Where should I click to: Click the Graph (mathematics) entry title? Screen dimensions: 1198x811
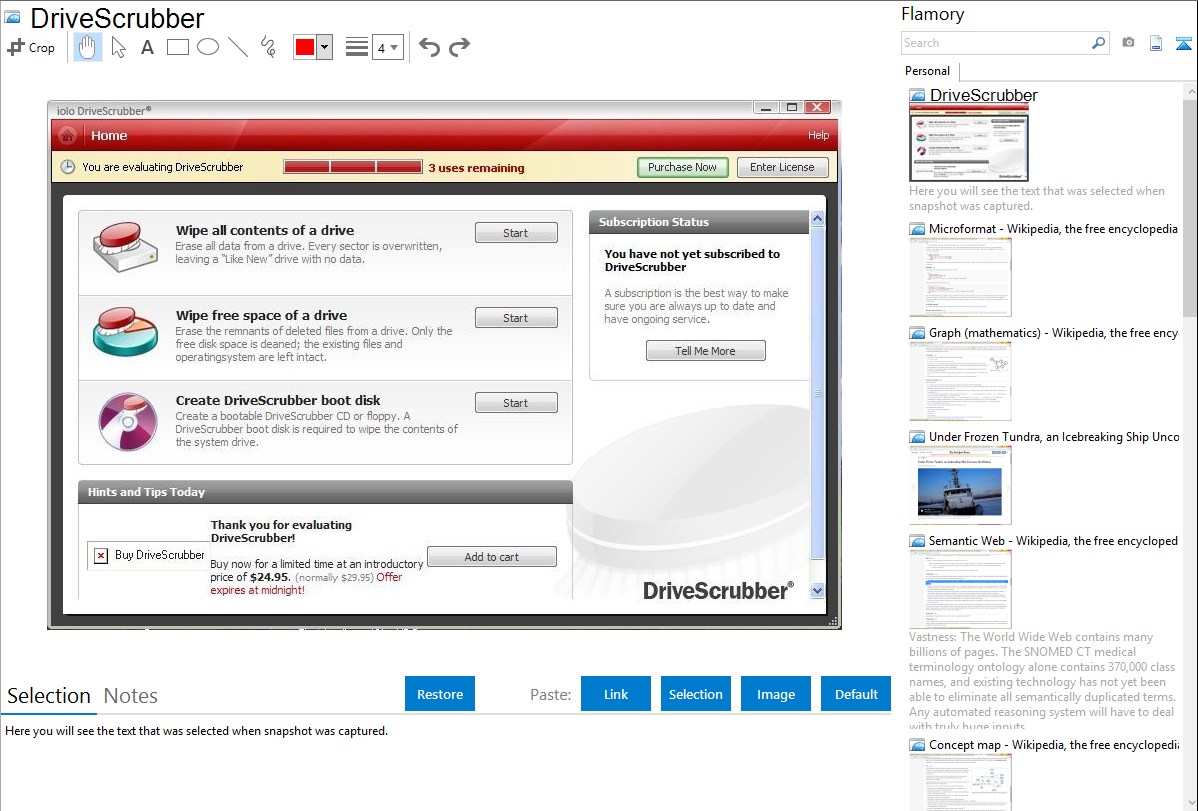coord(1054,333)
